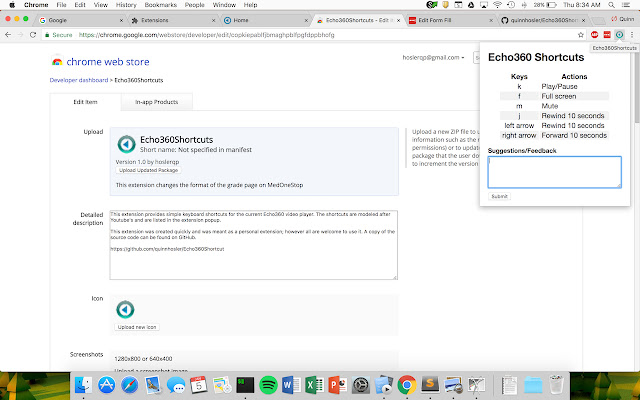Open Messages from the Dock
640x400 pixels.
coord(176,385)
